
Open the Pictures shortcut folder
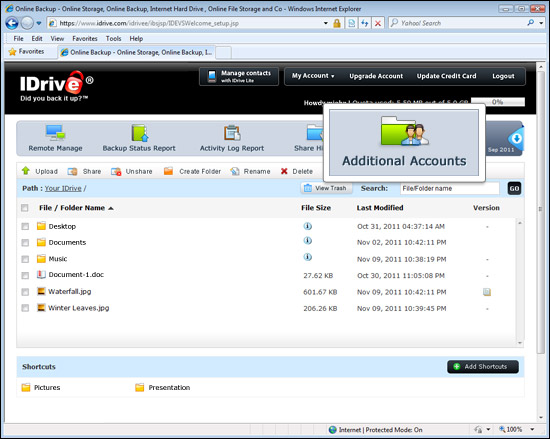tap(41, 387)
